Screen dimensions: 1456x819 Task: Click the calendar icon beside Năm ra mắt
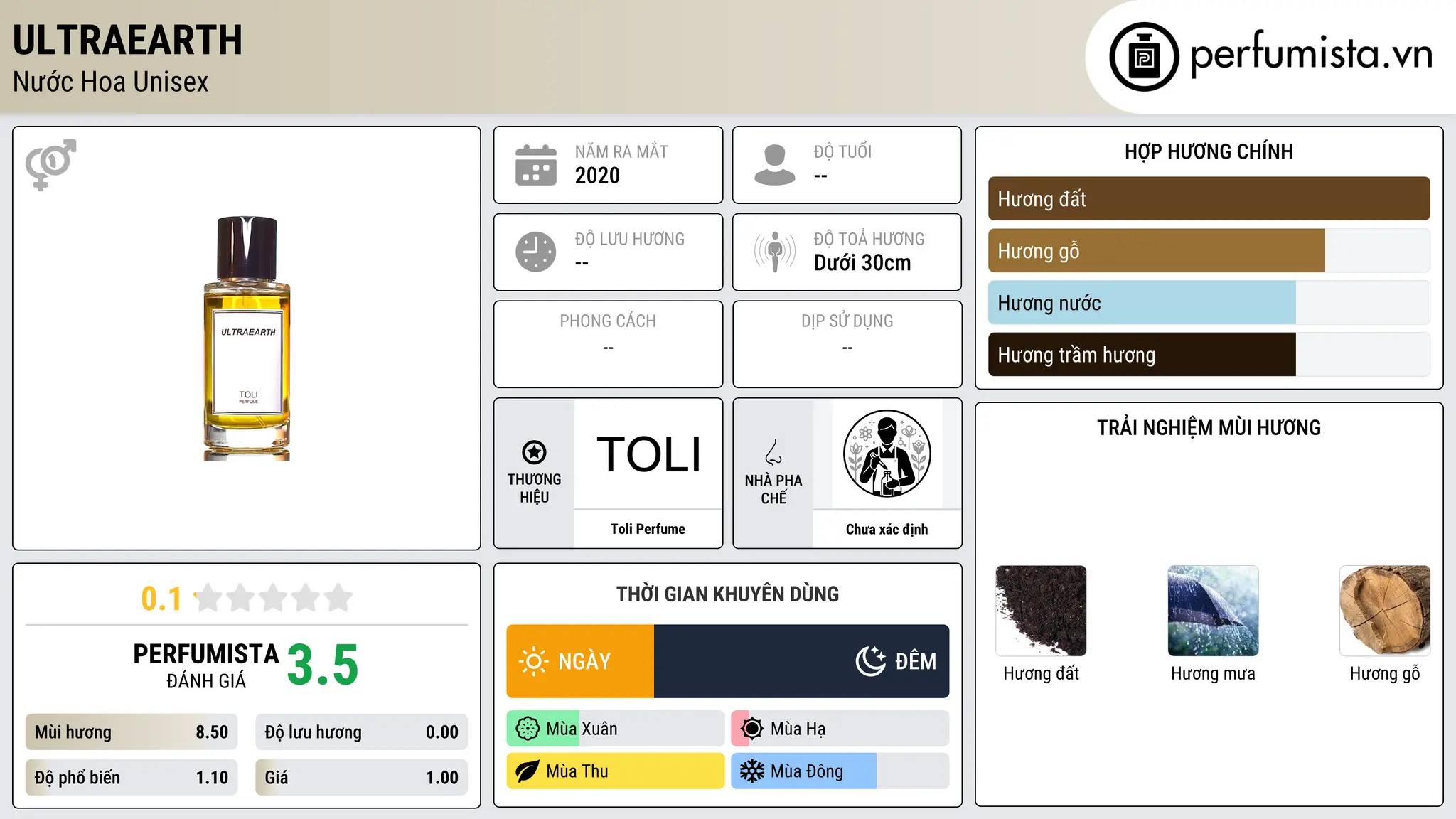click(x=536, y=165)
